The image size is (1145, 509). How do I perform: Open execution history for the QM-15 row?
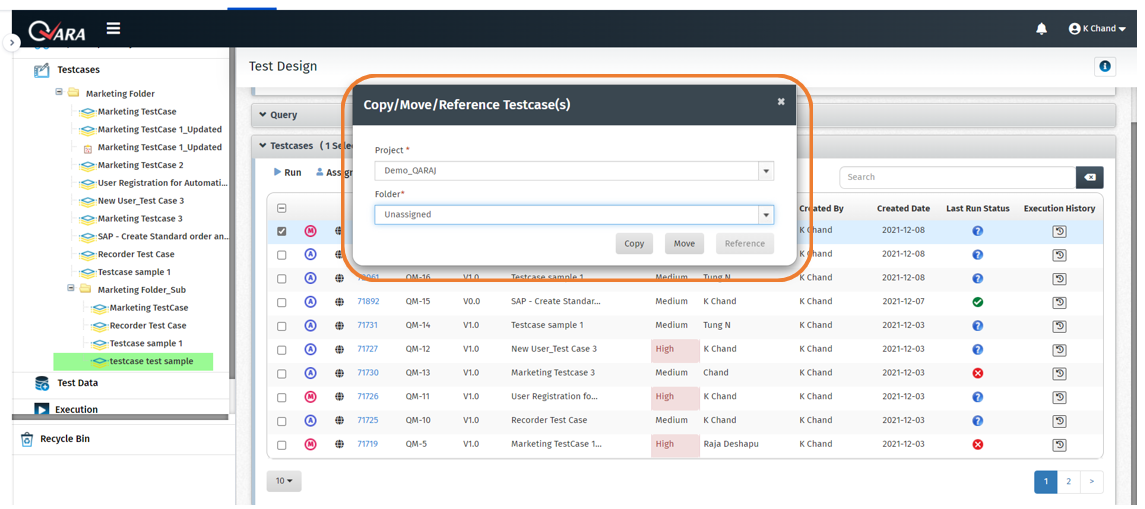point(1059,302)
